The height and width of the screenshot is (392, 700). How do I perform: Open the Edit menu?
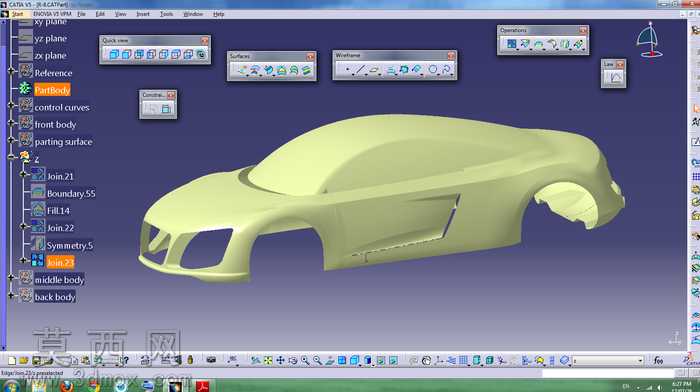[100, 14]
